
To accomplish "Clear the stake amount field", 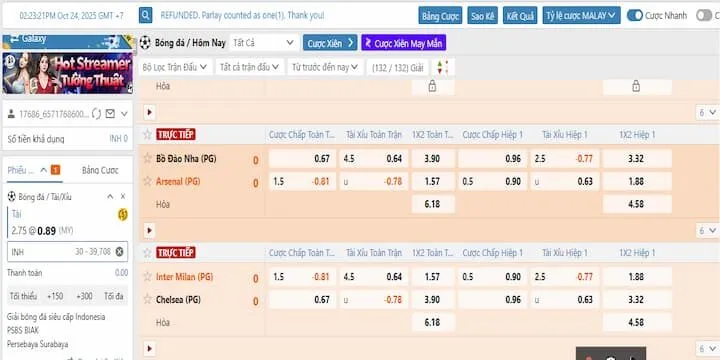I will pos(119,251).
